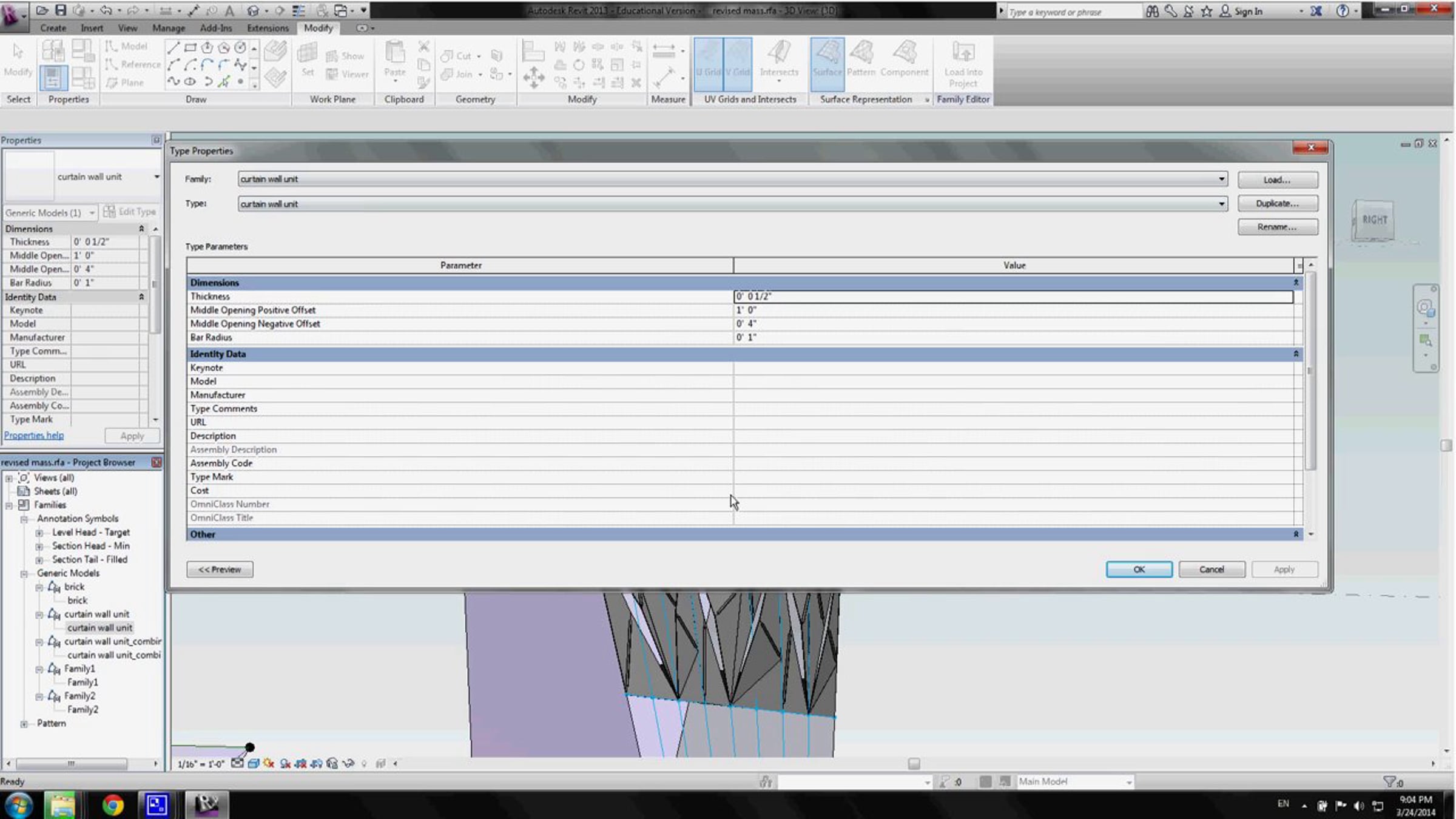1456x819 pixels.
Task: Open Google Chrome from the taskbar
Action: pyautogui.click(x=113, y=804)
